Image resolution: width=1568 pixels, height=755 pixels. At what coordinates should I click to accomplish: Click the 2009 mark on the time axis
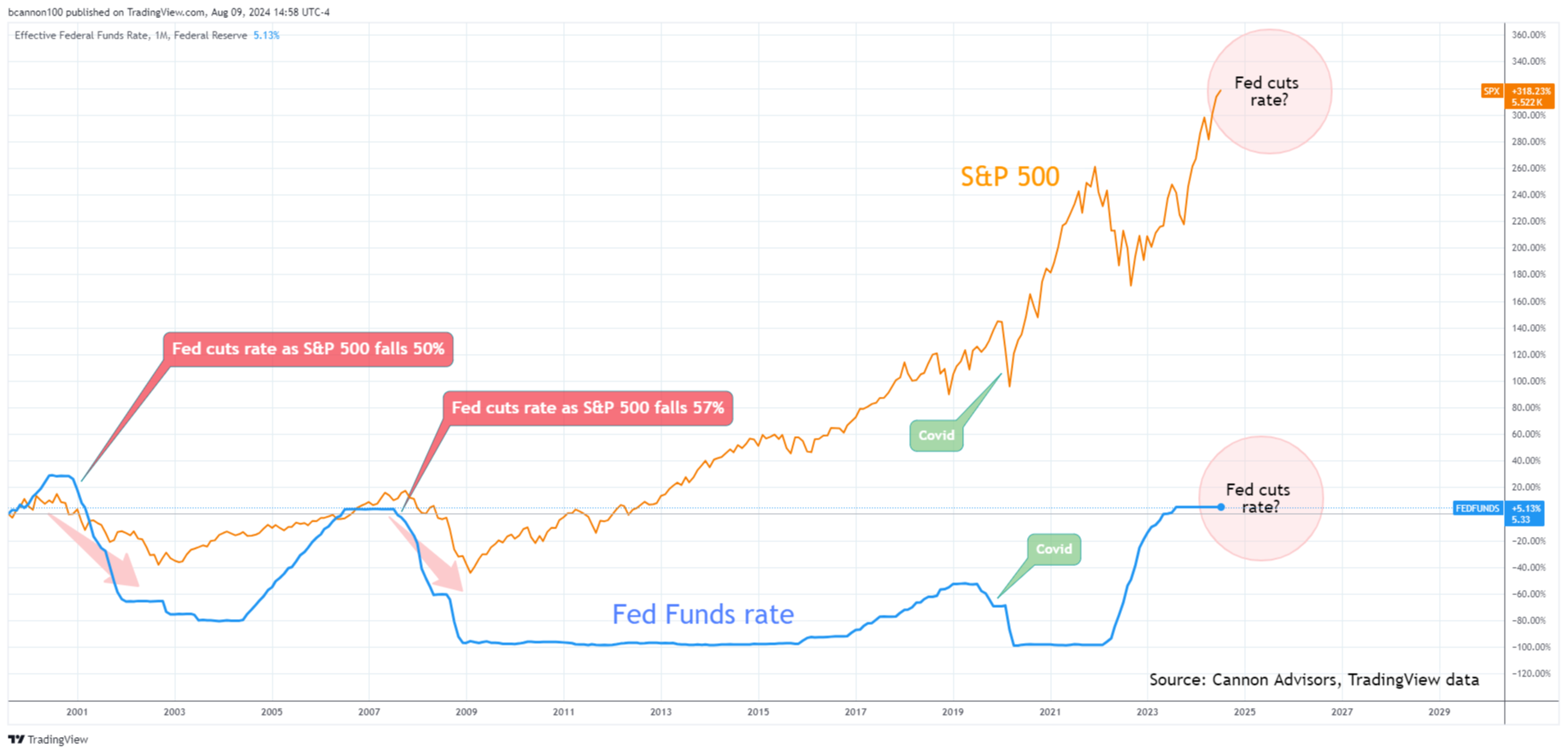point(467,711)
